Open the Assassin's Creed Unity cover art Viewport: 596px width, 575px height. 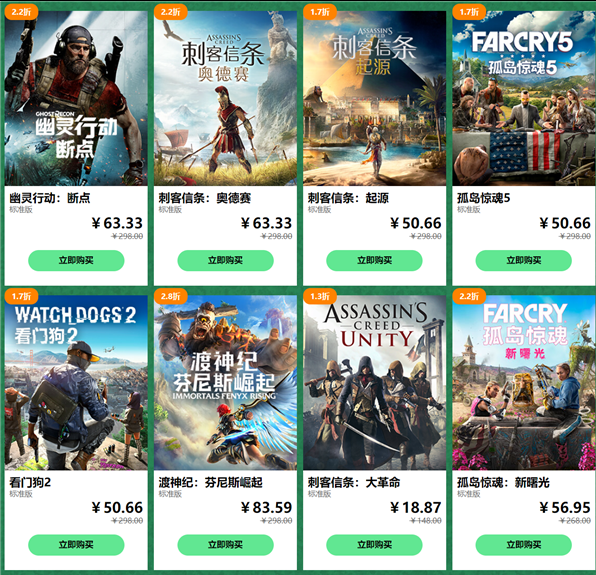click(x=374, y=383)
